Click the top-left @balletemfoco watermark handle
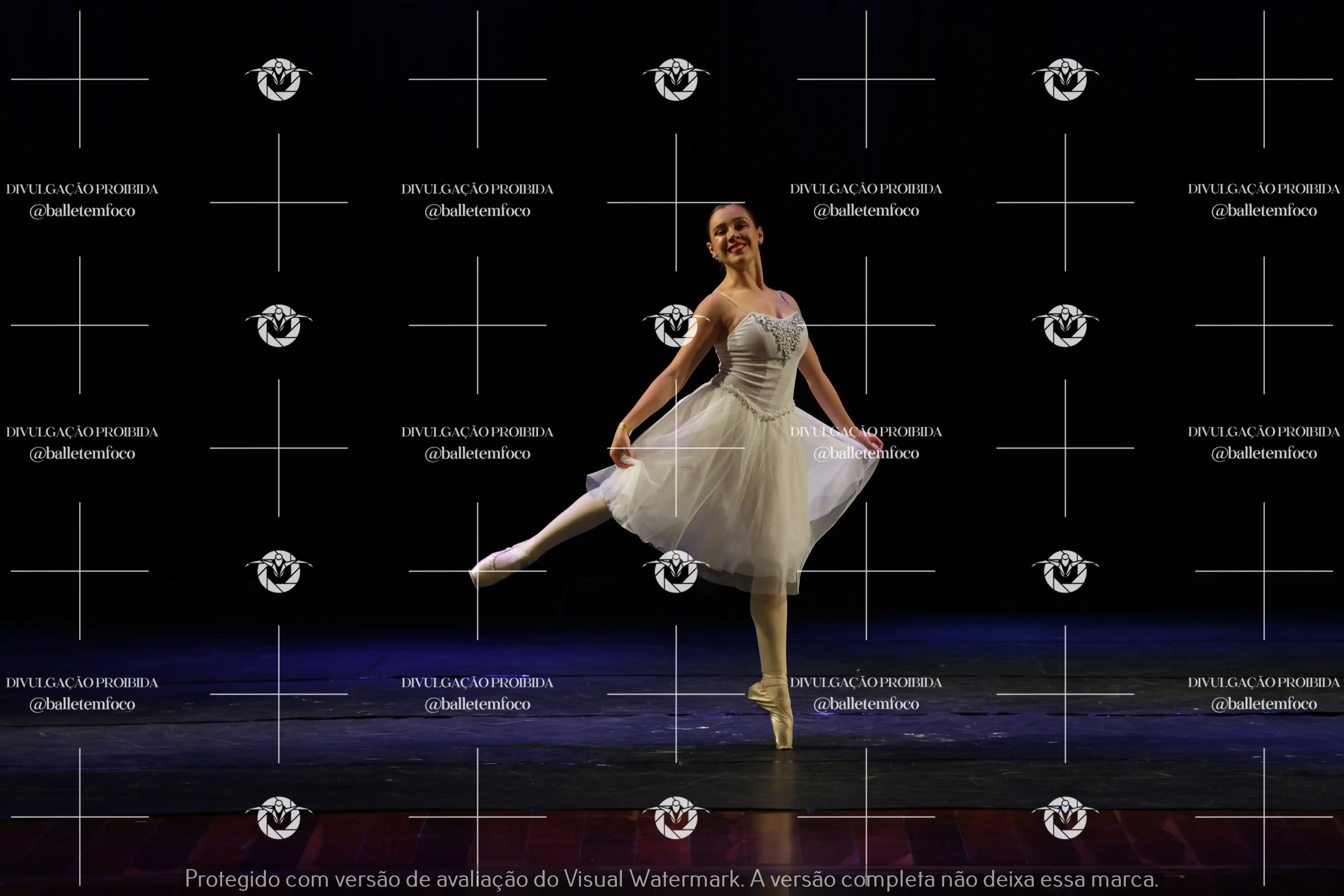This screenshot has width=1344, height=896. click(x=82, y=211)
